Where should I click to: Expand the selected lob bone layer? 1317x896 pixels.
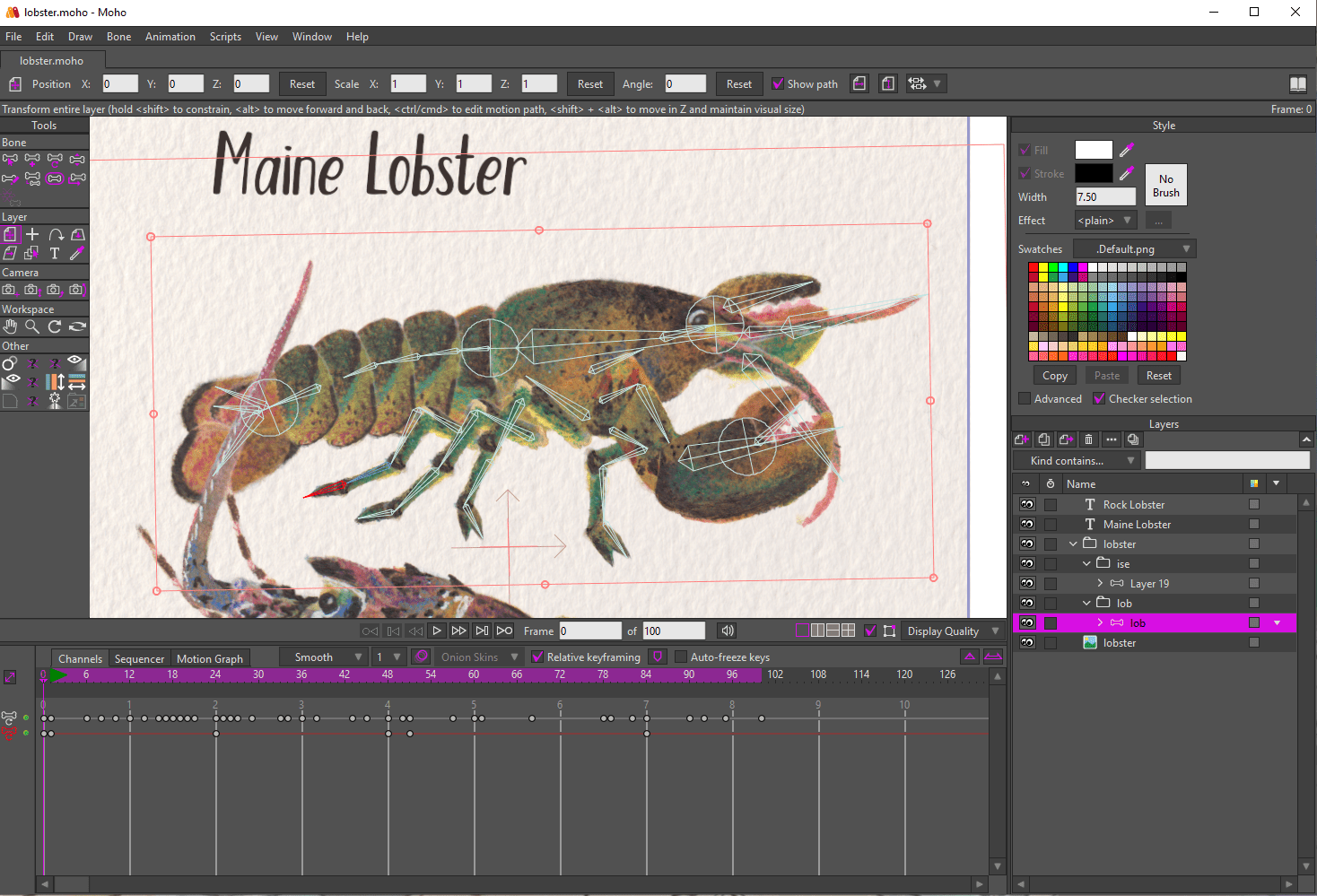1100,623
